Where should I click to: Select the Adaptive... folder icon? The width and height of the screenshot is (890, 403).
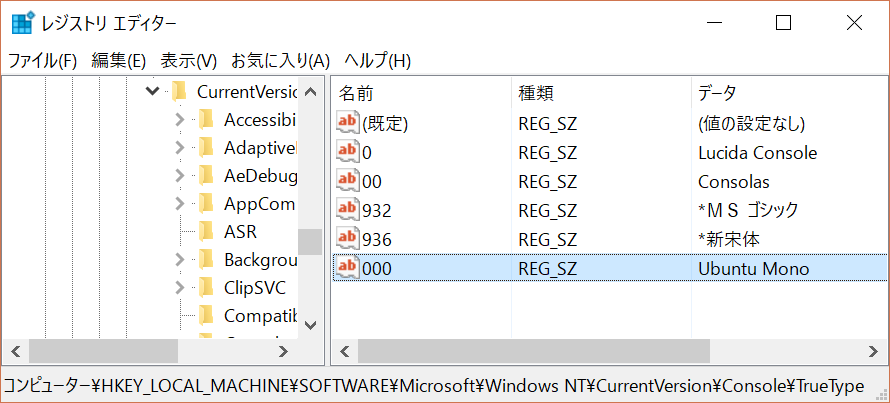207,148
